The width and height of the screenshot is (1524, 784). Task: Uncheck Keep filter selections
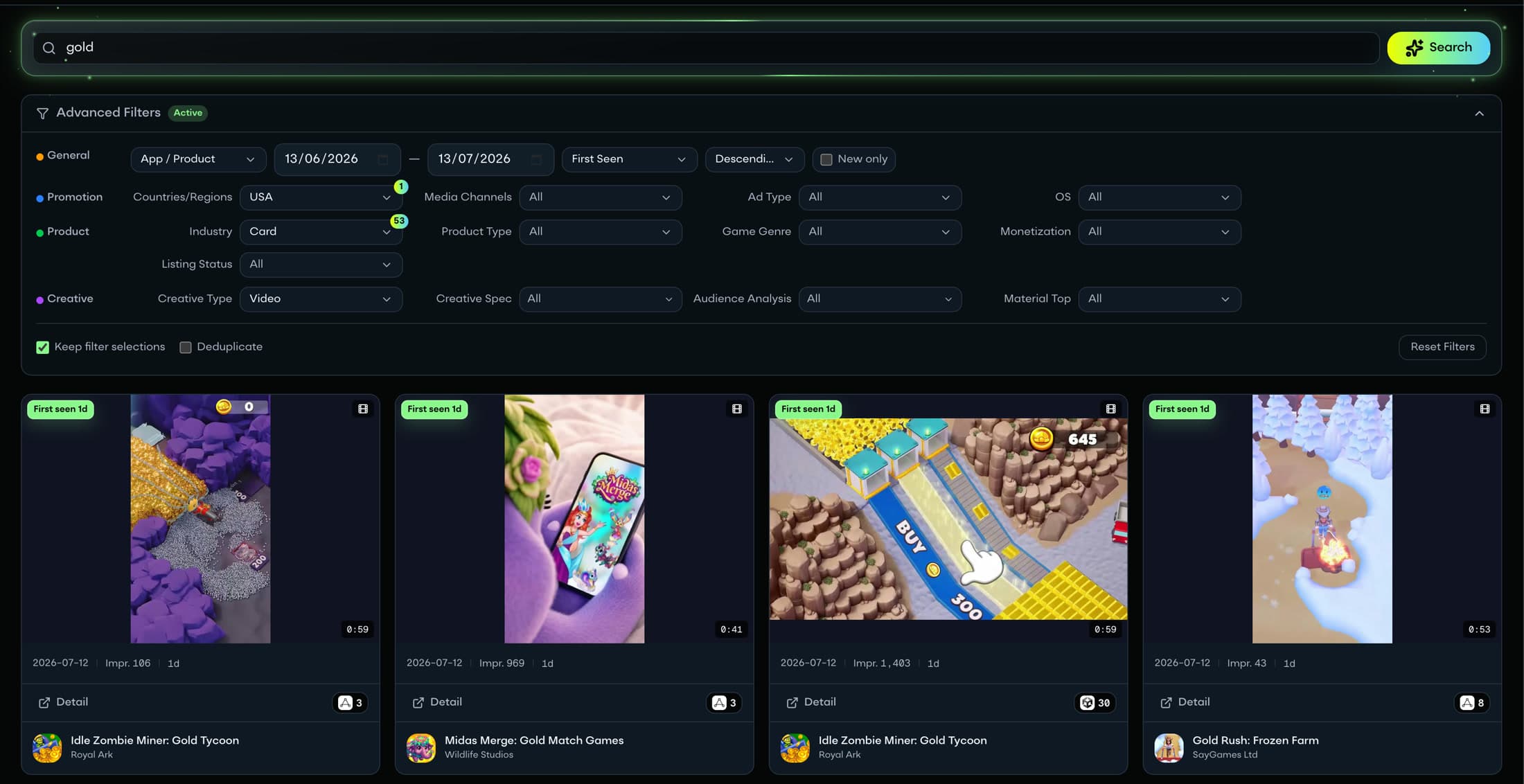click(x=43, y=347)
